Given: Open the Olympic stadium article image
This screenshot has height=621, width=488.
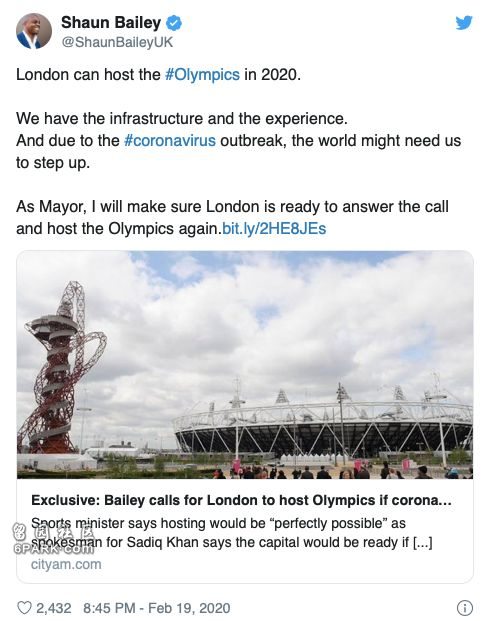Looking at the screenshot, I should pos(245,364).
